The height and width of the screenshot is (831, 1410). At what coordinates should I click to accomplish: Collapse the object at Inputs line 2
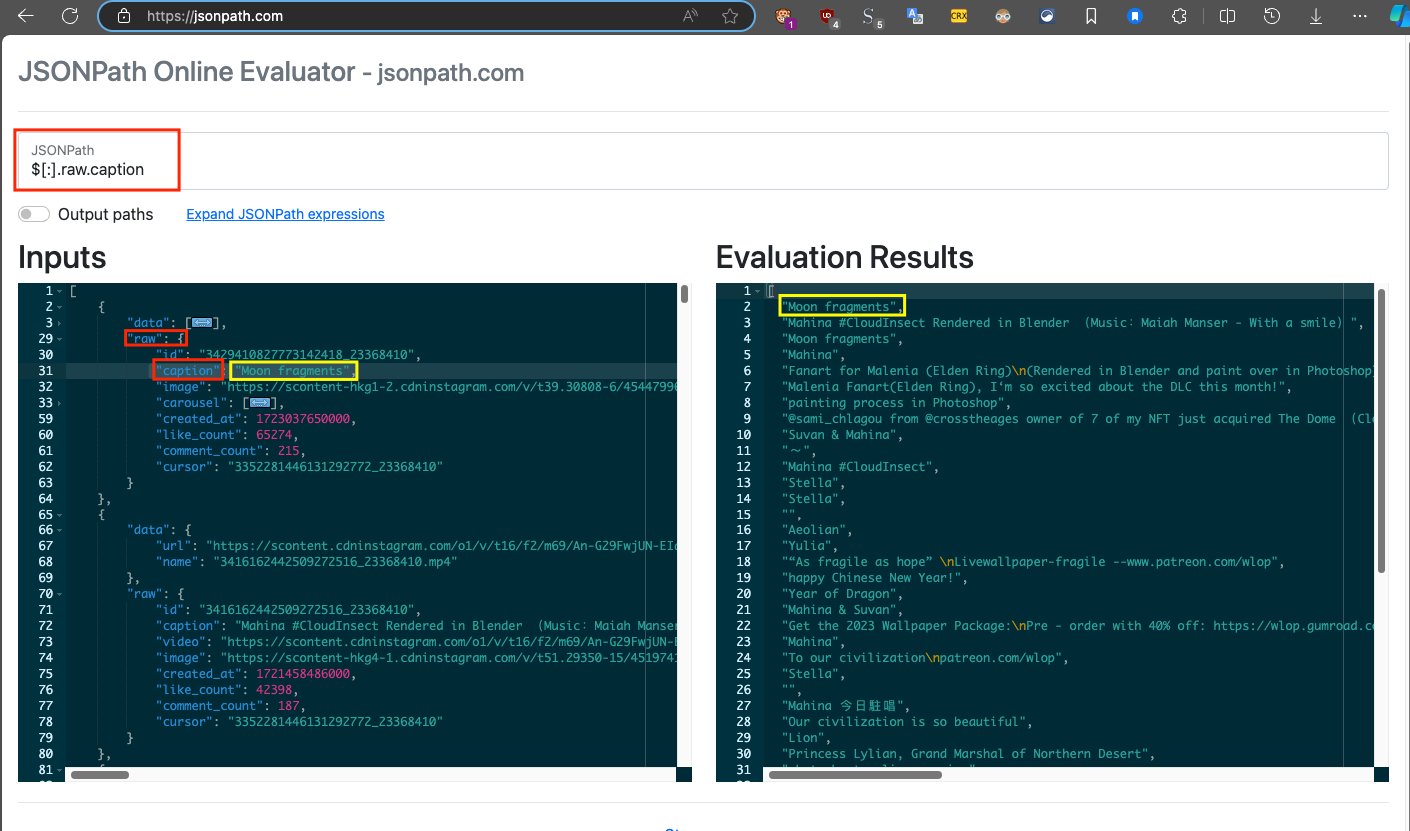[x=58, y=307]
